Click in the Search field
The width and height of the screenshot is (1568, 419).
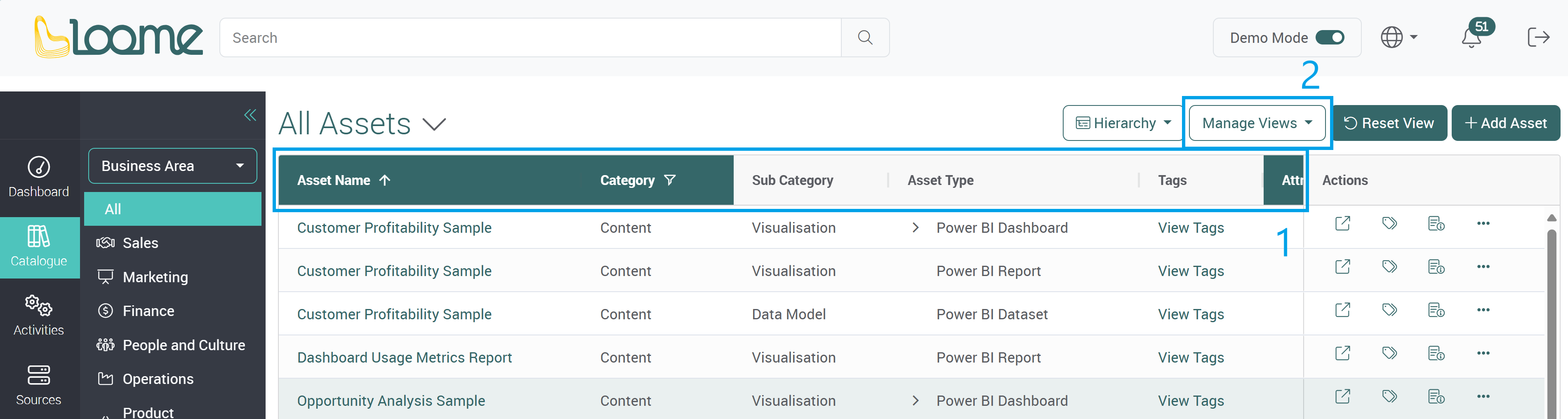530,38
